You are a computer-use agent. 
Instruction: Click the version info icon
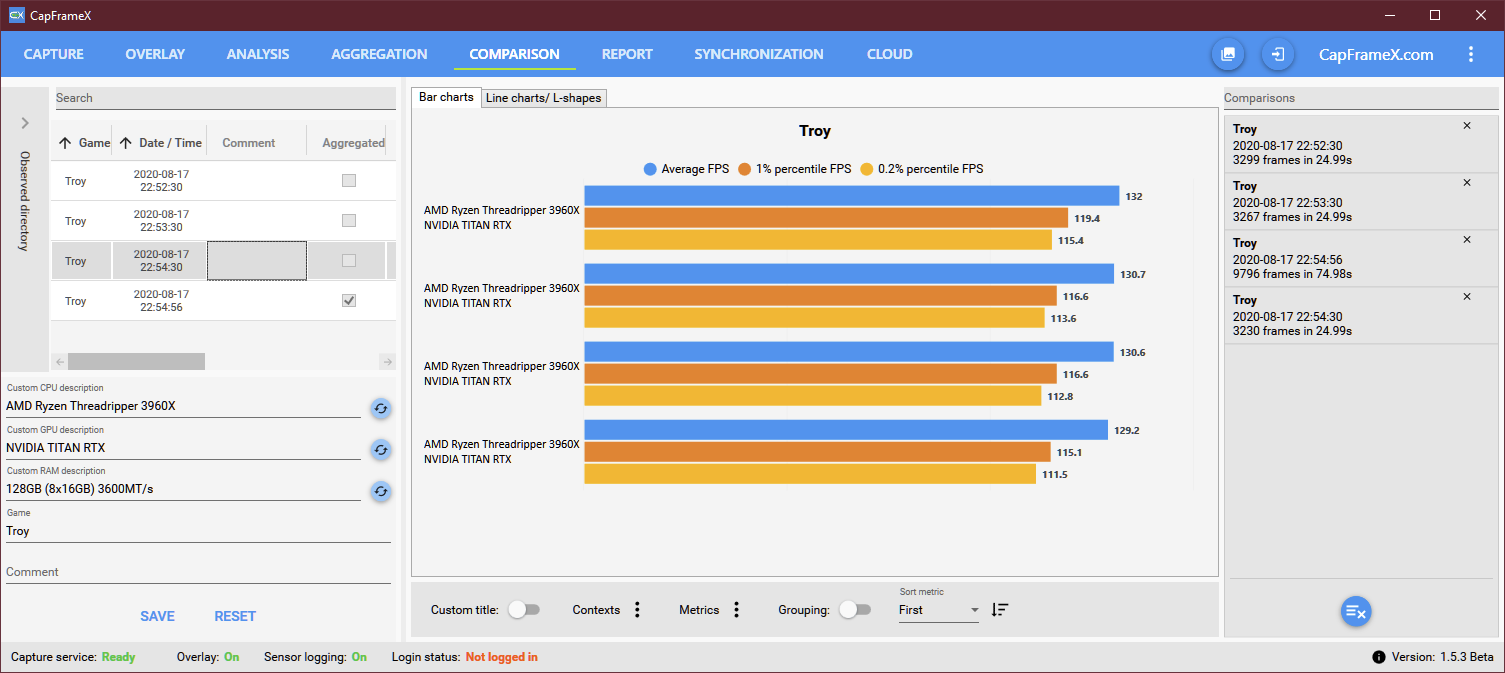click(1379, 657)
